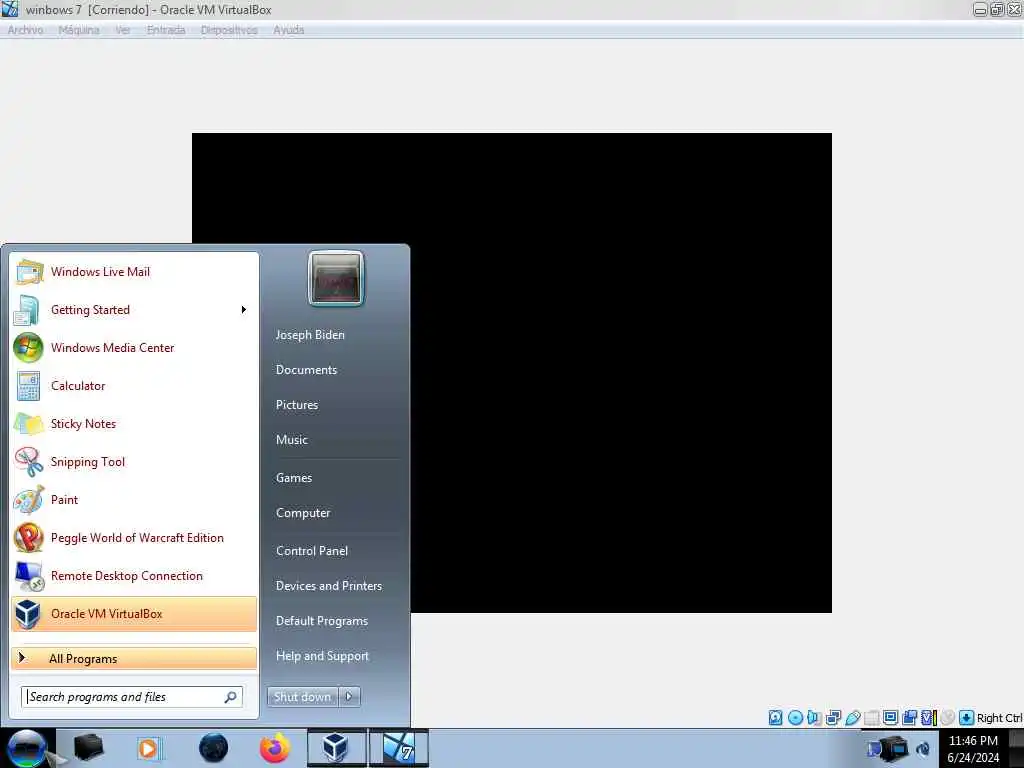This screenshot has height=768, width=1024.
Task: Click the Oracle VM VirtualBox cube icon in Start menu
Action: [28, 614]
